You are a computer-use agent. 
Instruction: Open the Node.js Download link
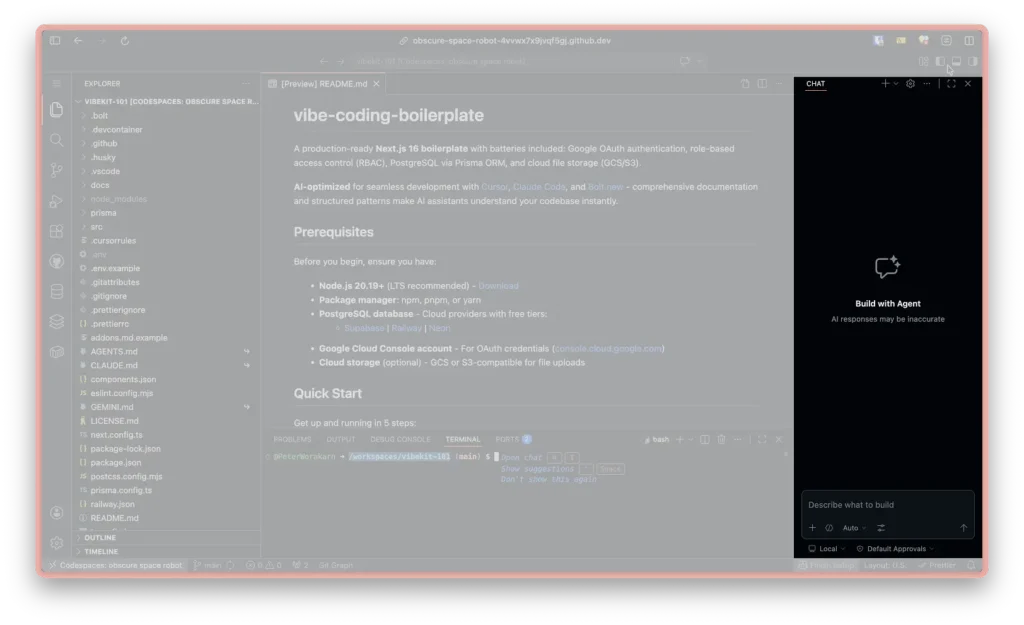[498, 286]
